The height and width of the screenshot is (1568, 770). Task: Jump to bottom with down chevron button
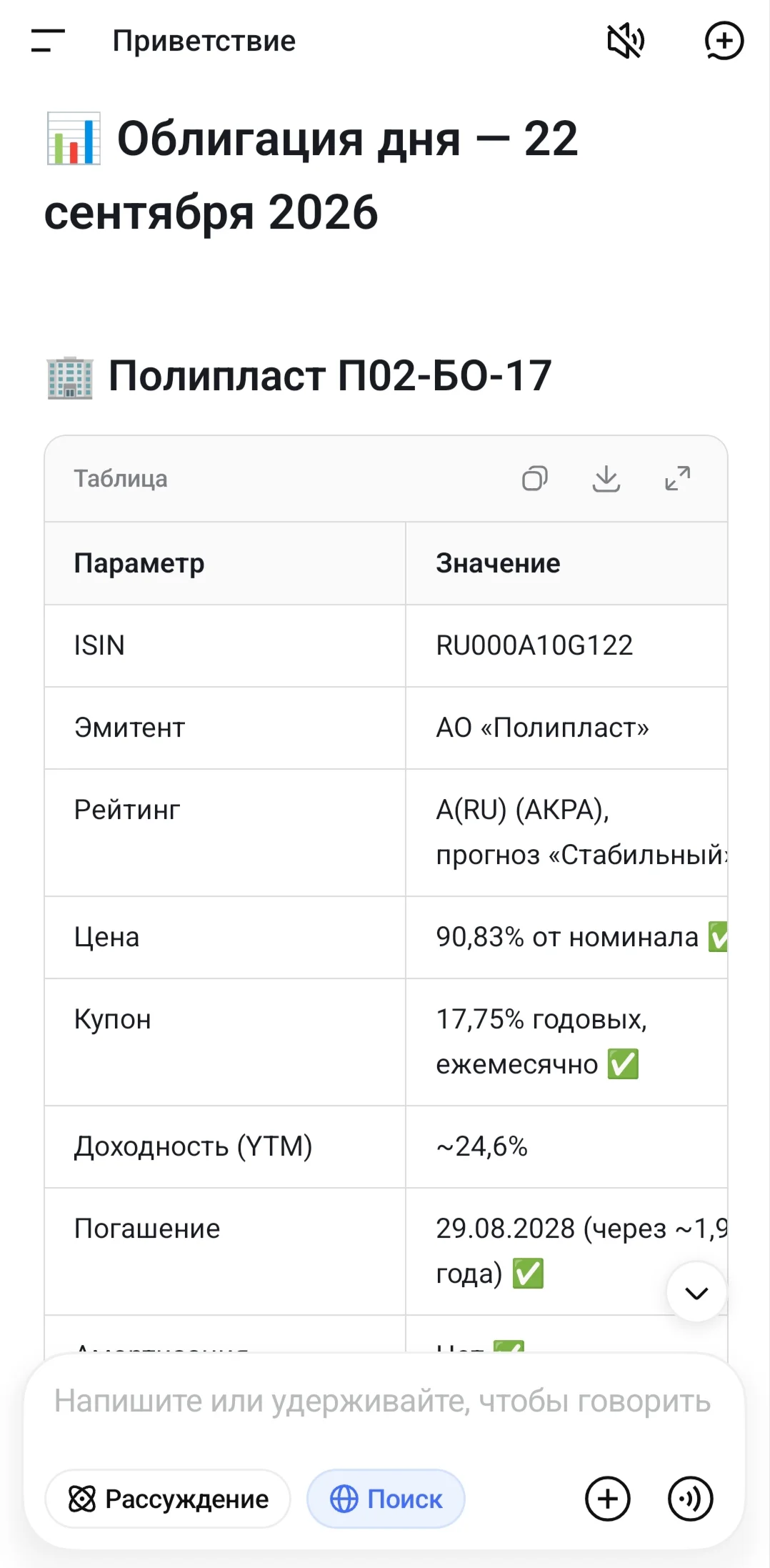(696, 1292)
